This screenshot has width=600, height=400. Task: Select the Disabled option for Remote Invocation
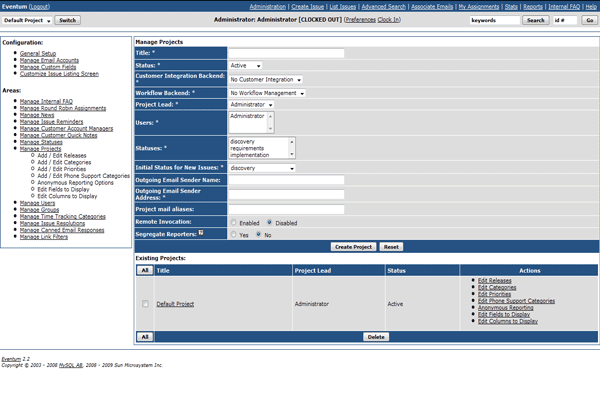pos(269,222)
